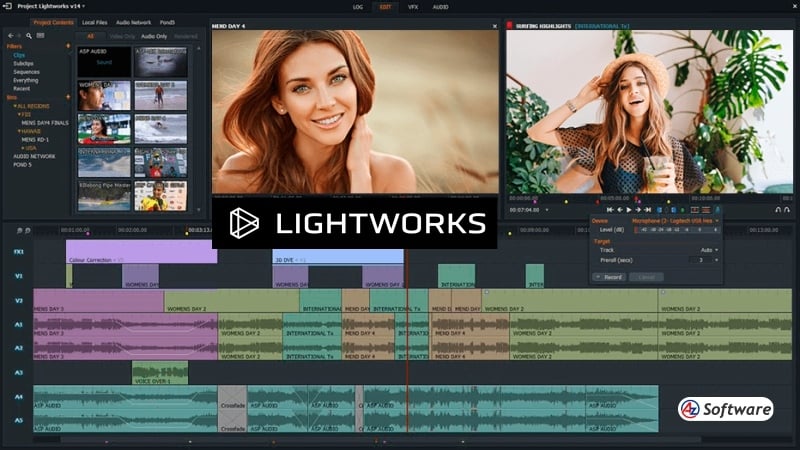The height and width of the screenshot is (450, 800).
Task: Switch to the VFX workspace tab
Action: pos(413,7)
